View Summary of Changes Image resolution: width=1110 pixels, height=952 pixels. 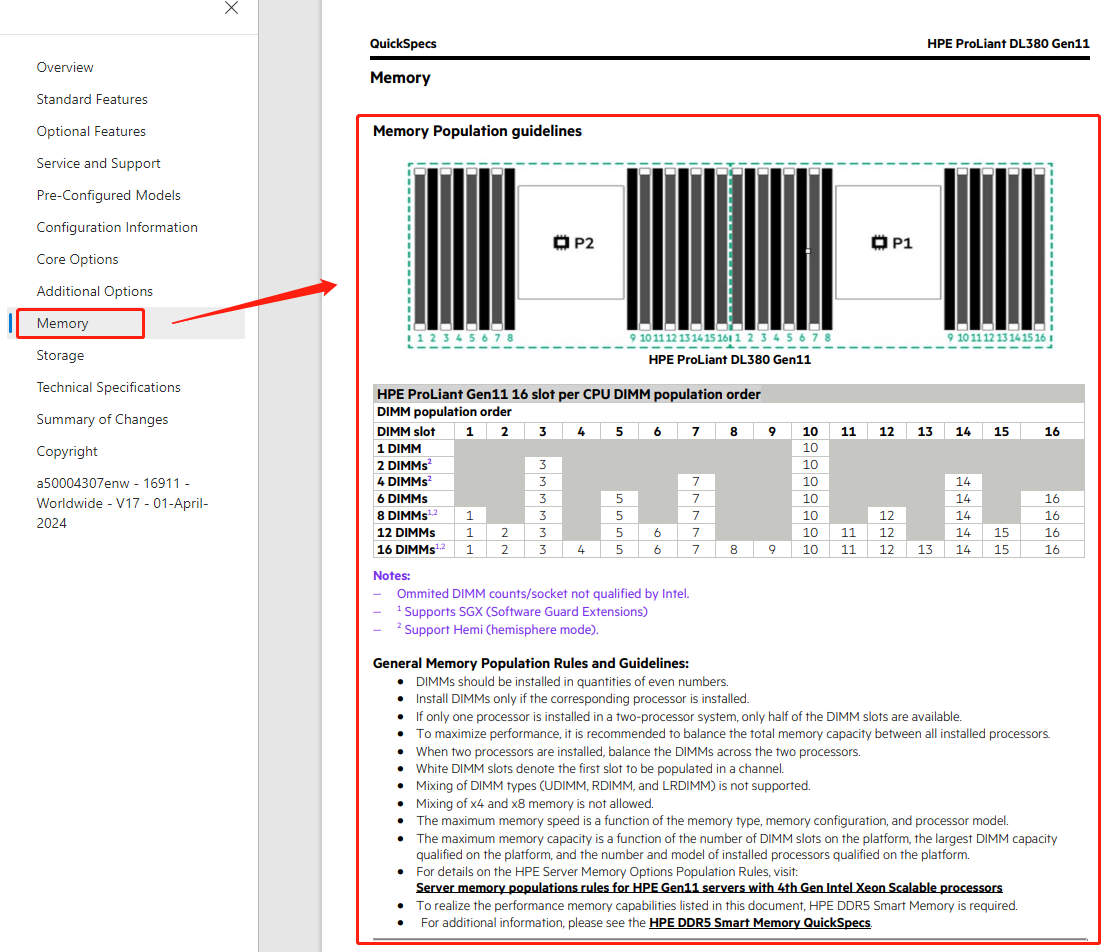(x=103, y=419)
